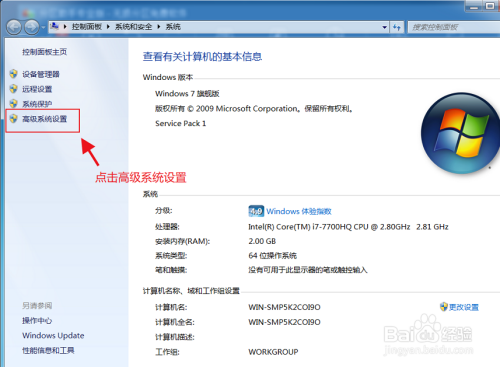Click shield icon beside 设备管理器
The height and width of the screenshot is (367, 500).
pos(14,74)
